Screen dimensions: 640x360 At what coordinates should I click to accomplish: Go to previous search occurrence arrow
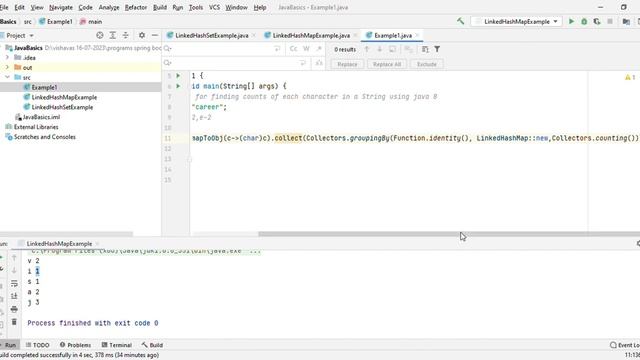[367, 49]
